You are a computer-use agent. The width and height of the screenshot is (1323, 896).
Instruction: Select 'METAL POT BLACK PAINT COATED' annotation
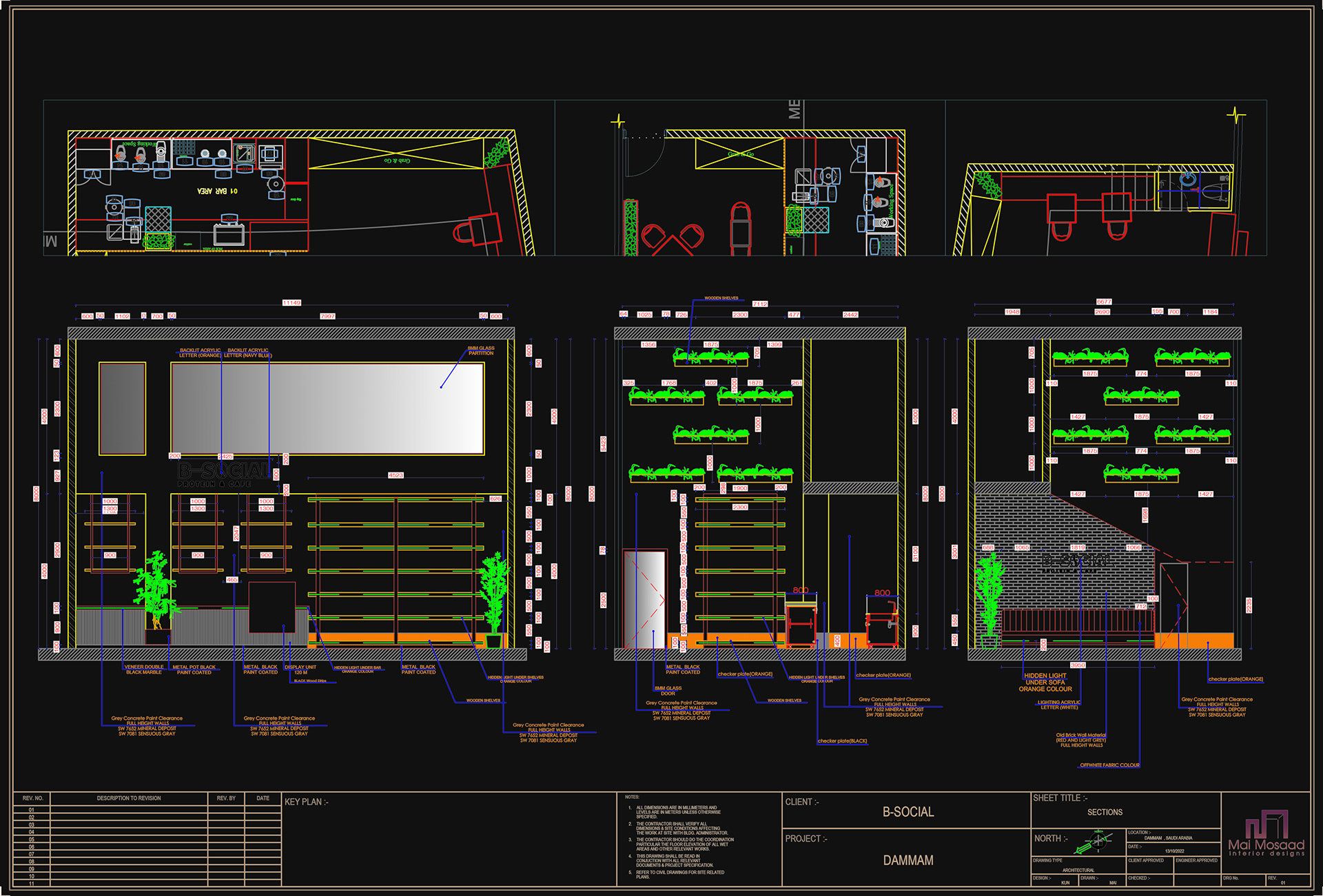pos(194,669)
